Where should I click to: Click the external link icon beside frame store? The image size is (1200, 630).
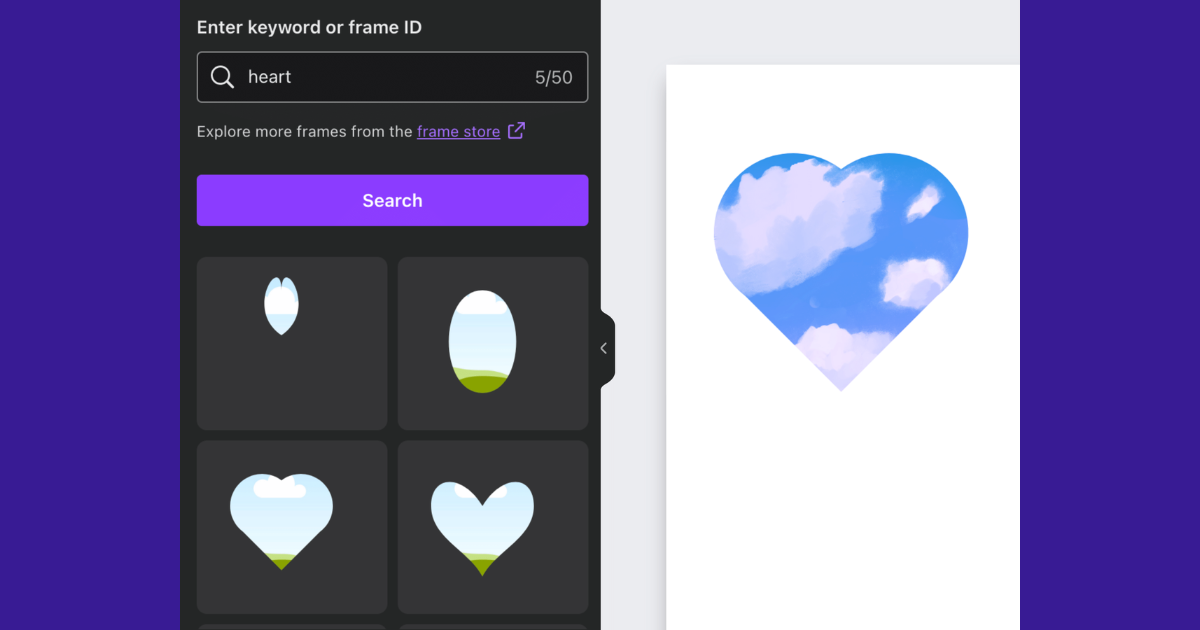(x=516, y=130)
